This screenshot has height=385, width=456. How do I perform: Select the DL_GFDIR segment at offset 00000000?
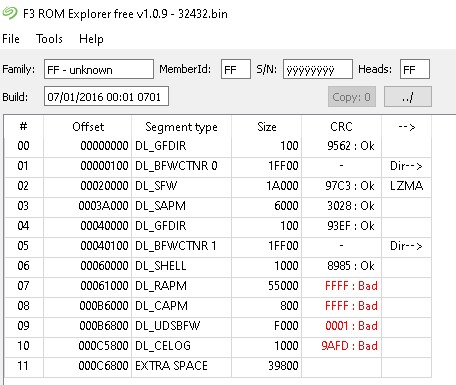pyautogui.click(x=218, y=146)
